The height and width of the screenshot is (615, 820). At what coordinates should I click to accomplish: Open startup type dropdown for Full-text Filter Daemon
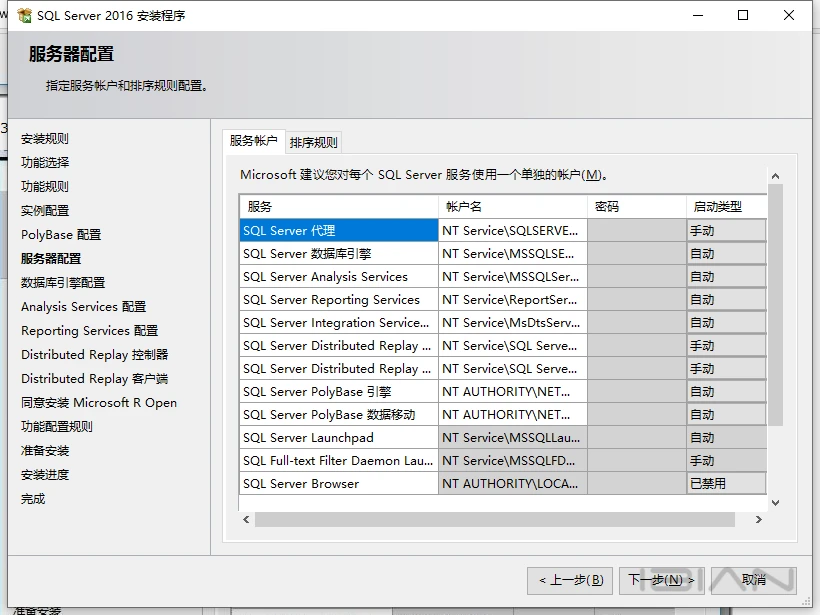tap(726, 461)
